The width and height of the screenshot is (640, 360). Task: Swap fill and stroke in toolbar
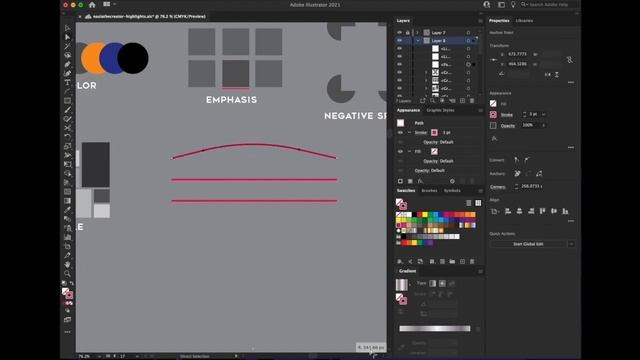point(72,283)
